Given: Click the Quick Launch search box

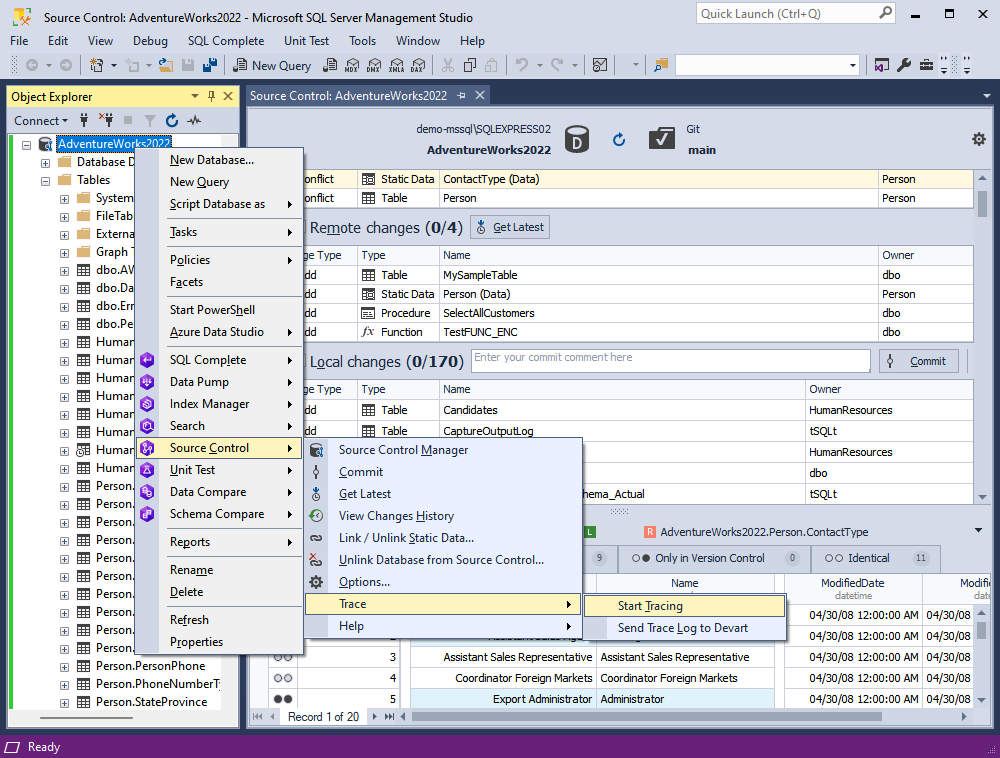Looking at the screenshot, I should click(x=795, y=13).
